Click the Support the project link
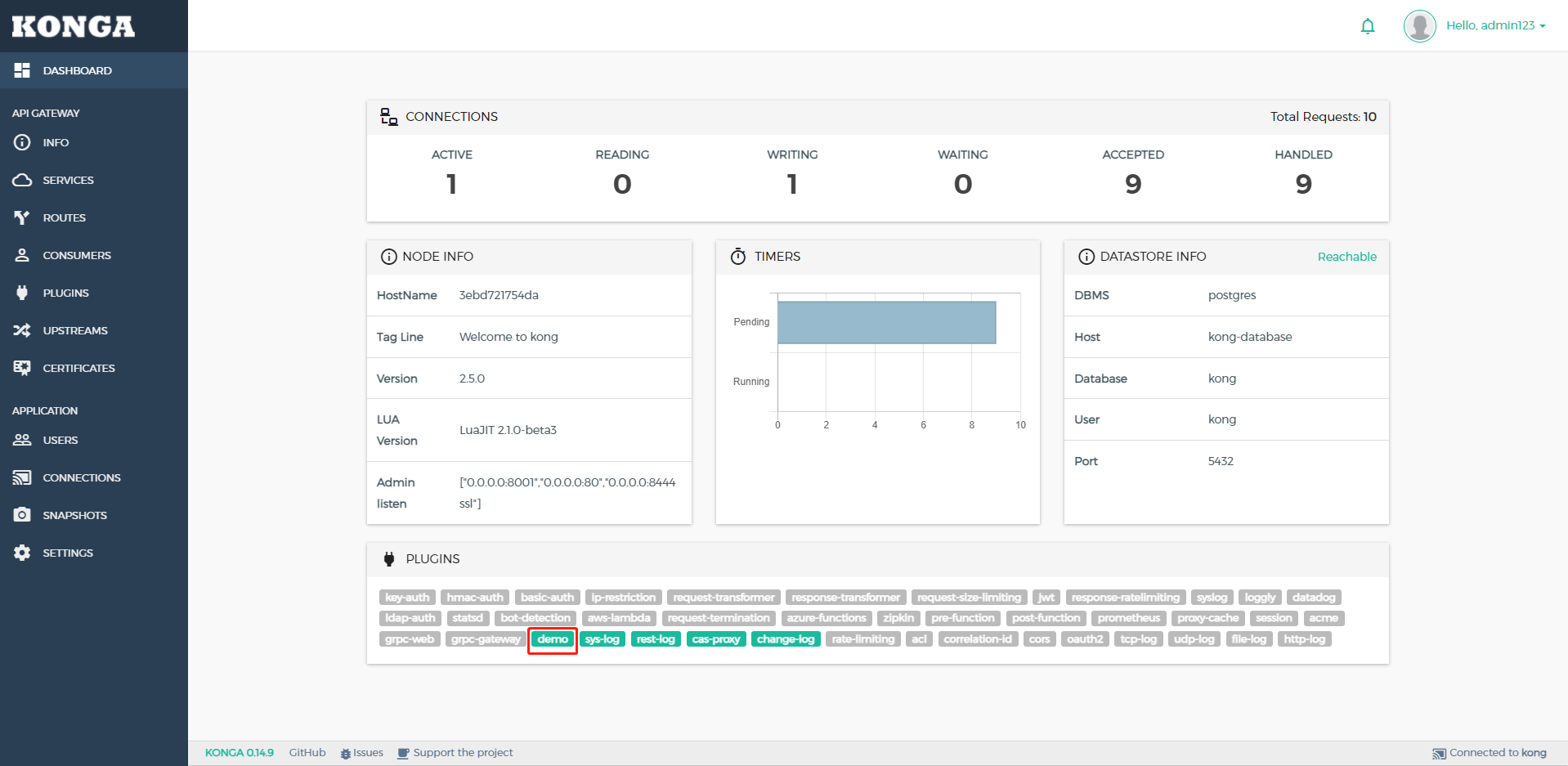Screen dimensions: 1568x766 (x=455, y=753)
